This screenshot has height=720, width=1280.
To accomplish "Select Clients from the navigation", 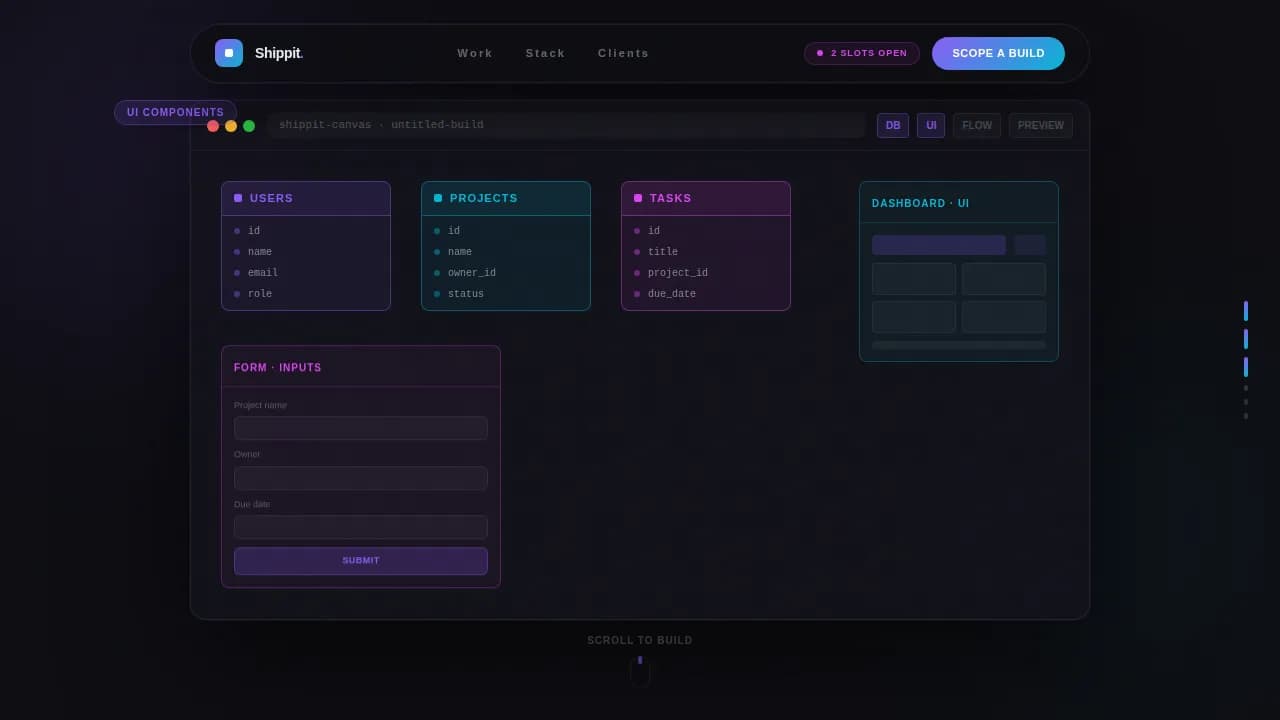I will coord(623,53).
